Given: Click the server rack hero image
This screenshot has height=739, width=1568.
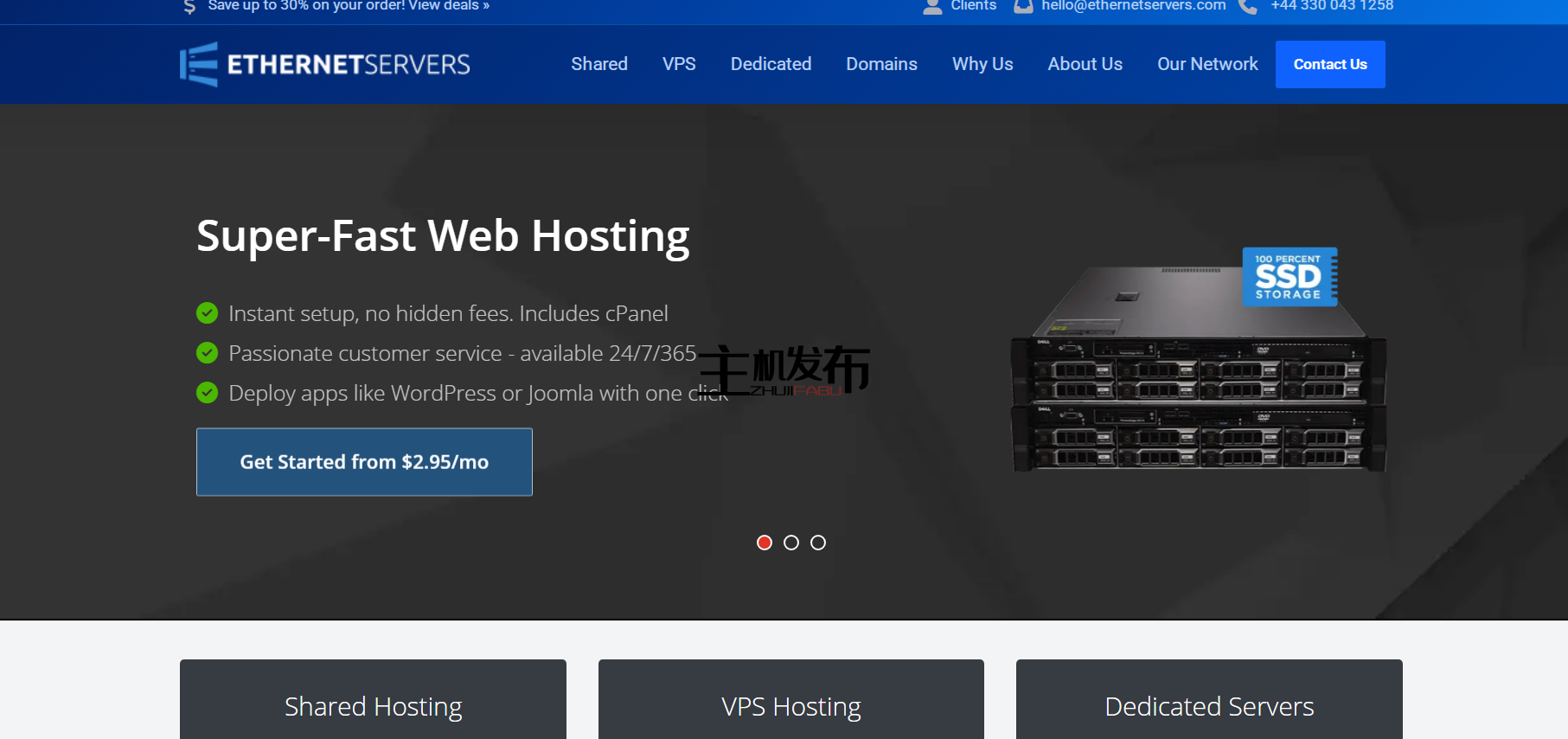Looking at the screenshot, I should coord(1198,389).
